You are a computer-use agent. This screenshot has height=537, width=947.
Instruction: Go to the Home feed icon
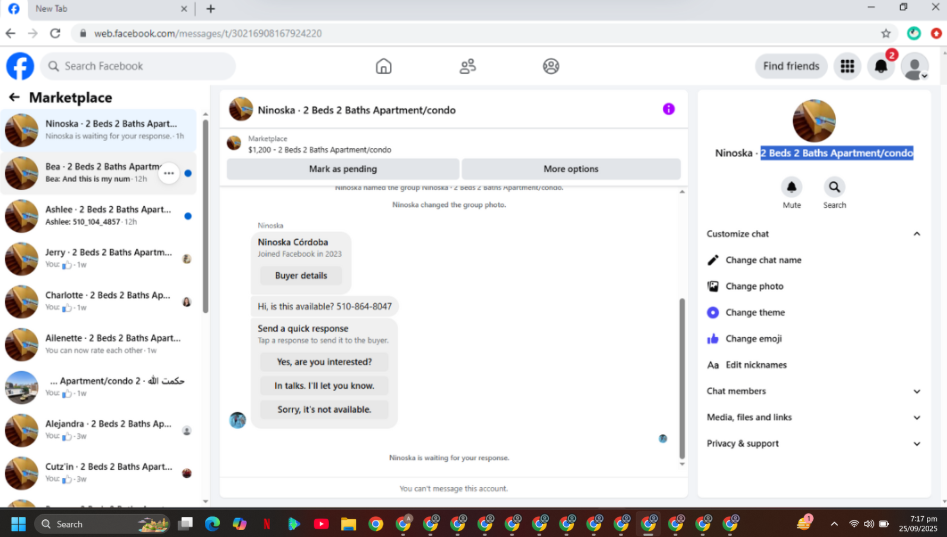(x=384, y=66)
